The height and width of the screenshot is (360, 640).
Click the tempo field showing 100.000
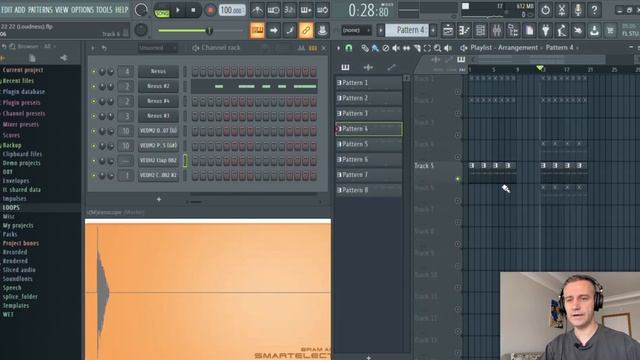tap(232, 10)
